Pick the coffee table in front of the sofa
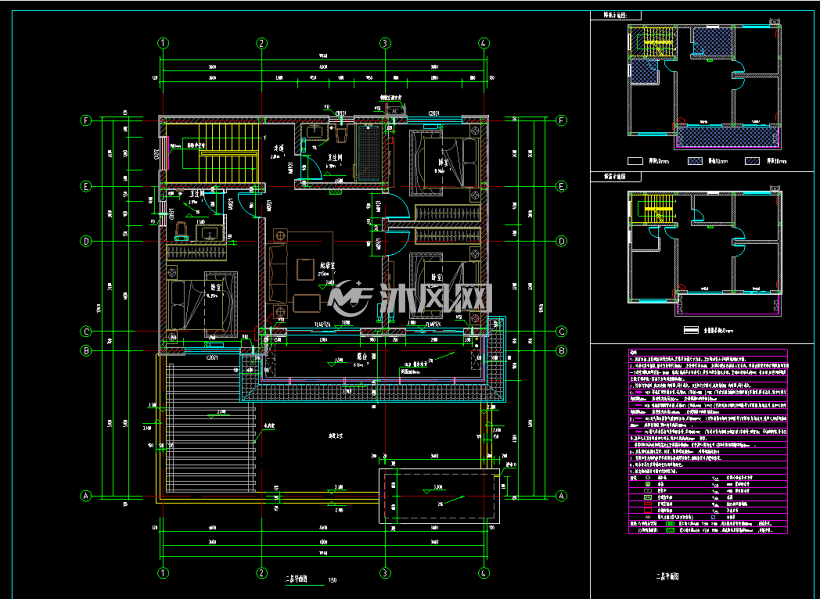 (306, 270)
